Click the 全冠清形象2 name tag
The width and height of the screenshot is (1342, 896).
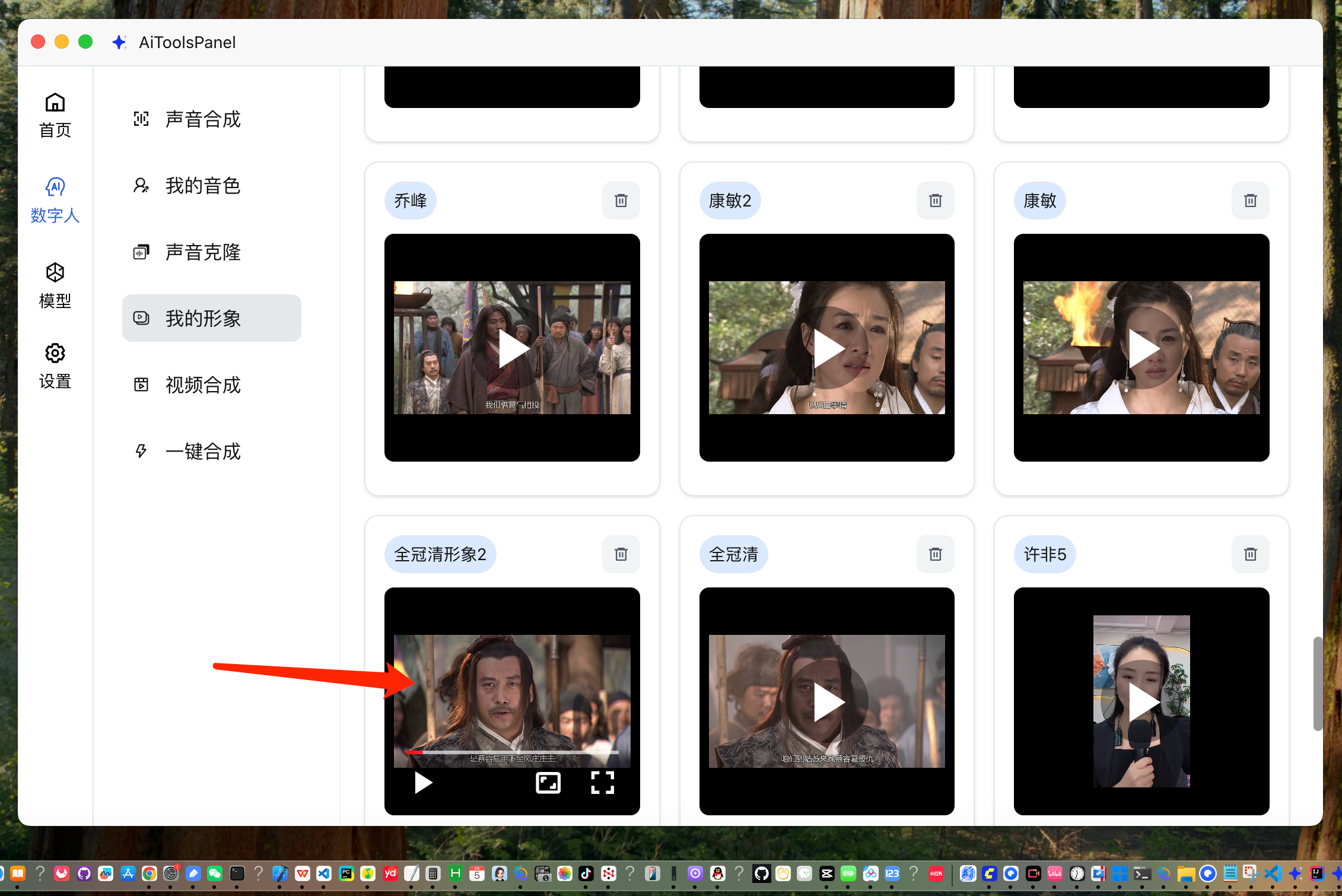point(440,554)
